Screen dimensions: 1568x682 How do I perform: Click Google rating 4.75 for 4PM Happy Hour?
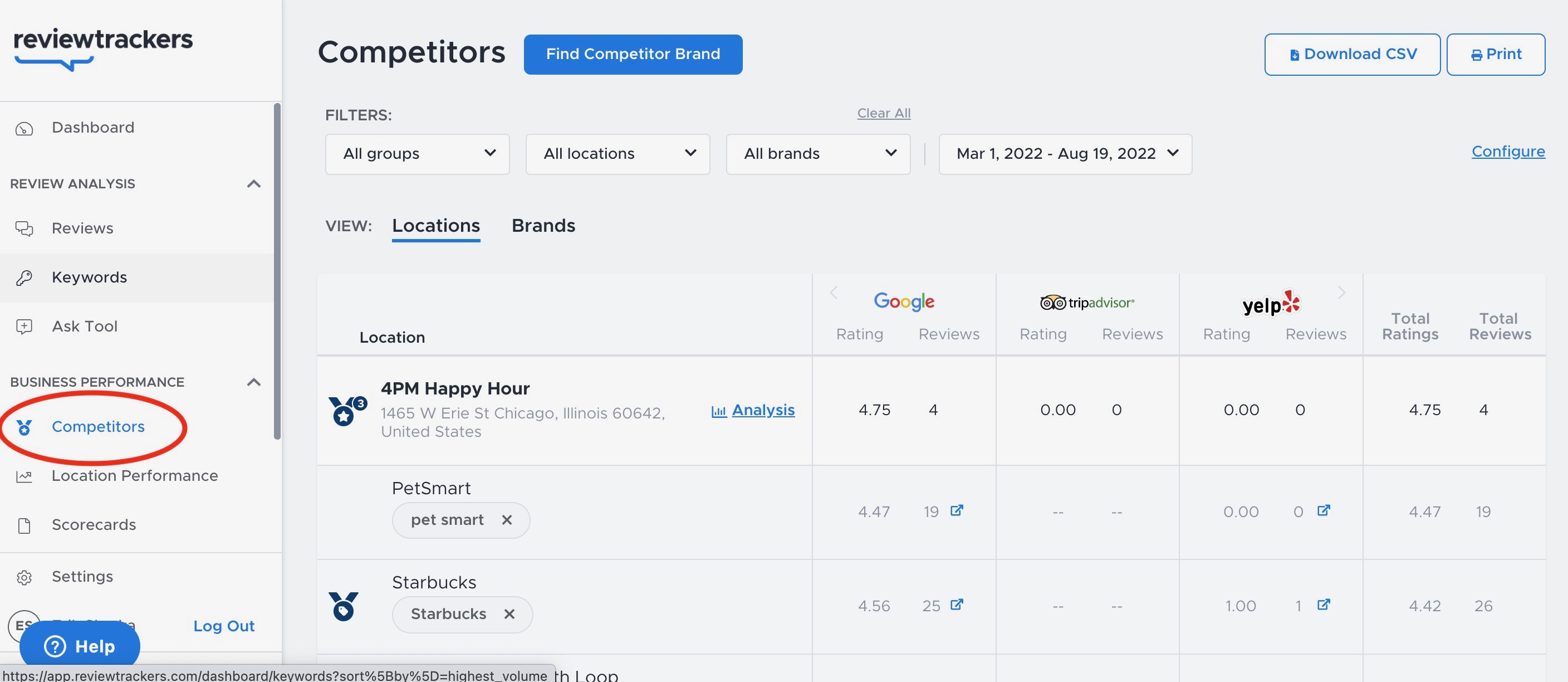click(874, 410)
